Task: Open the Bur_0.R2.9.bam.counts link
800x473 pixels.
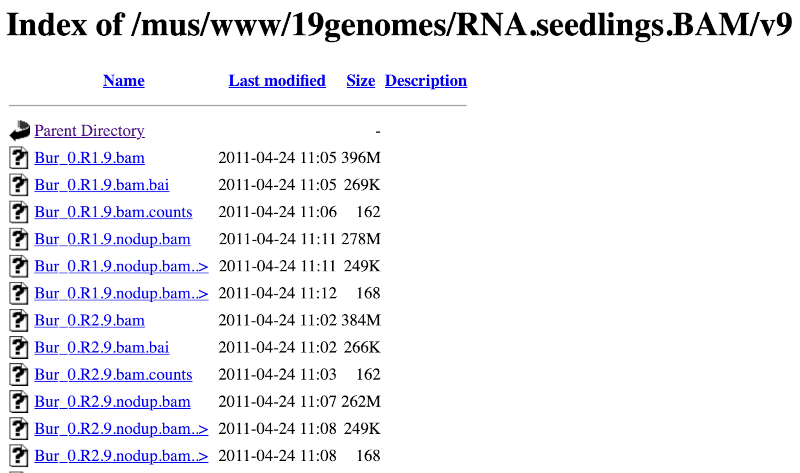Action: point(113,374)
